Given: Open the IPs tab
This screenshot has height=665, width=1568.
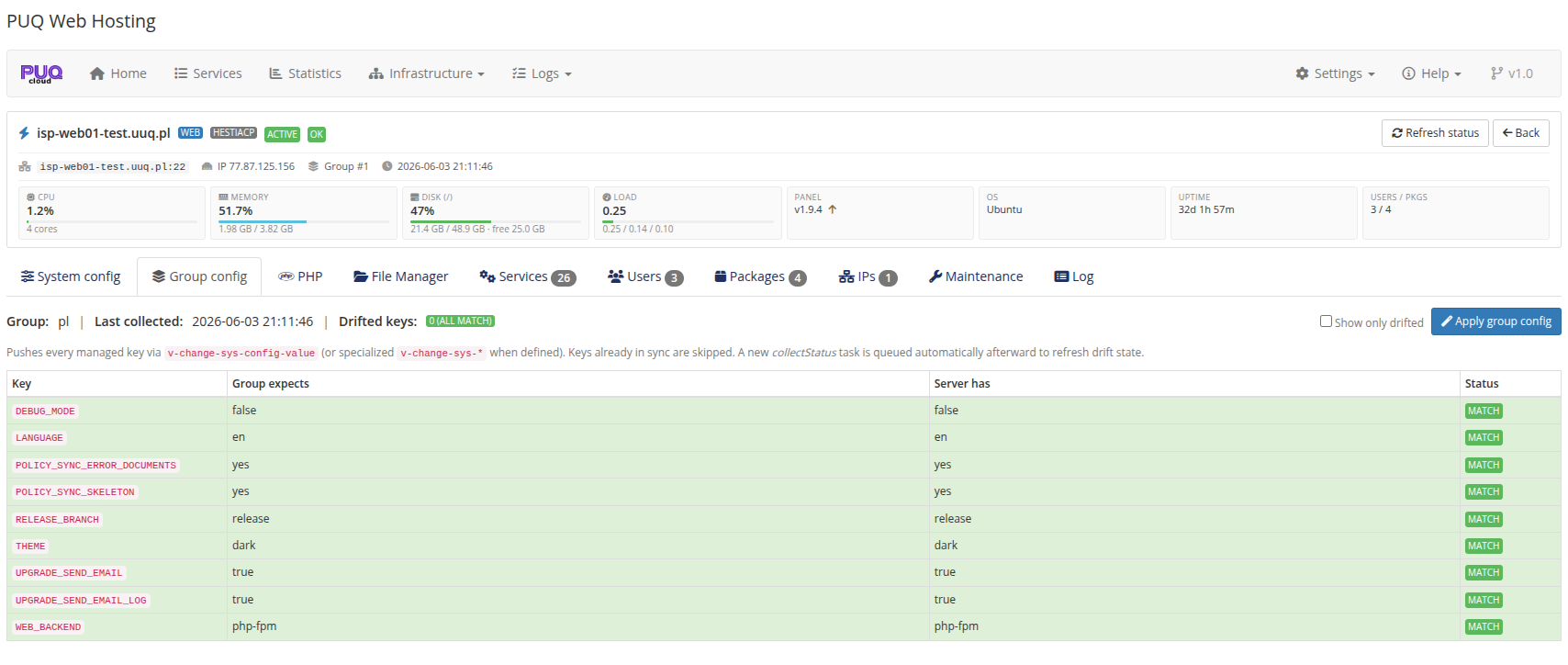Looking at the screenshot, I should pos(868,276).
